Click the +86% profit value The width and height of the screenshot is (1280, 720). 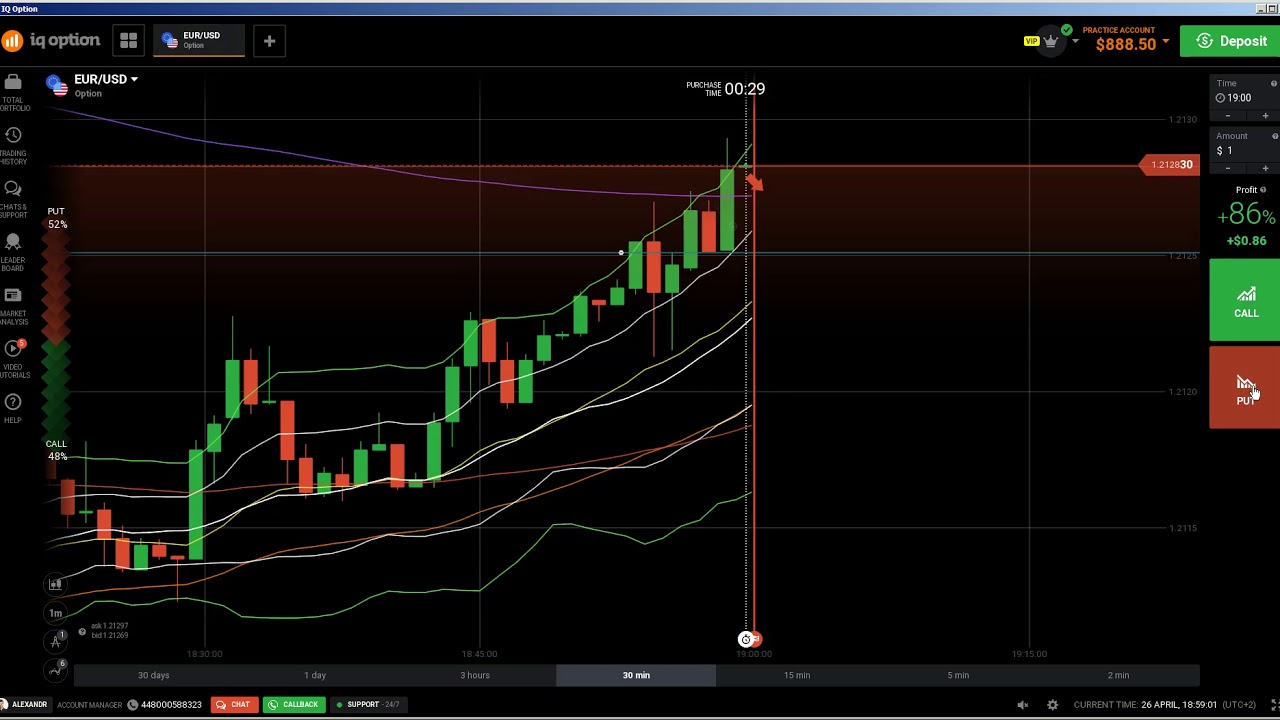(x=1246, y=214)
